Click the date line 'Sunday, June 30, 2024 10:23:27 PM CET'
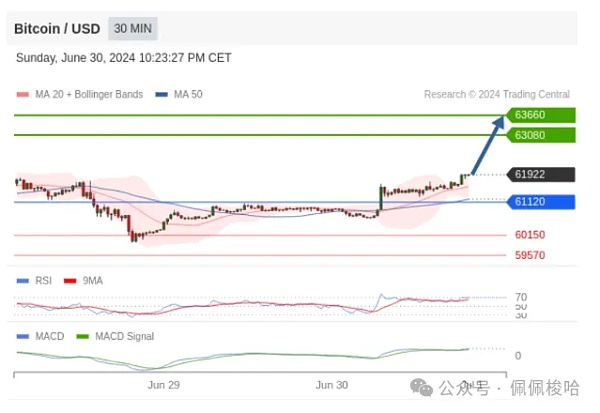The image size is (600, 413). pos(124,58)
